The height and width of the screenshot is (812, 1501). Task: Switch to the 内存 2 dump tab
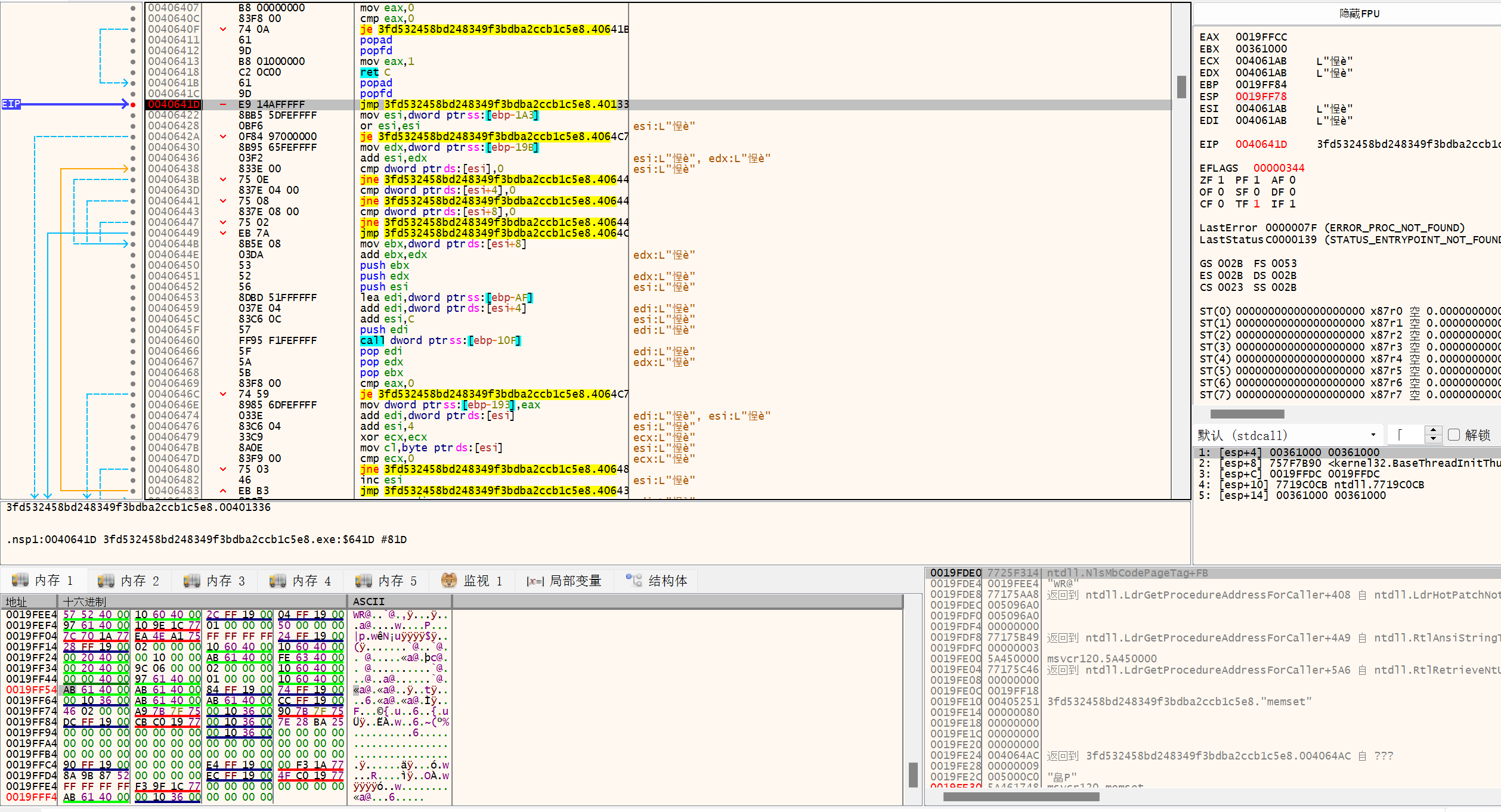click(129, 581)
